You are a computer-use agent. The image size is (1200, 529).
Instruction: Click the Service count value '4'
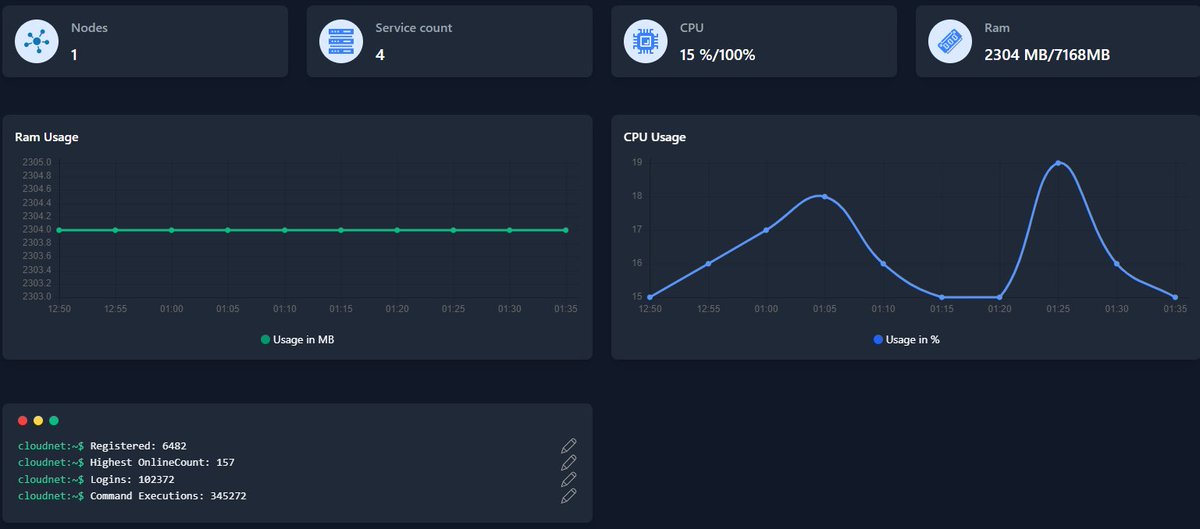click(380, 55)
